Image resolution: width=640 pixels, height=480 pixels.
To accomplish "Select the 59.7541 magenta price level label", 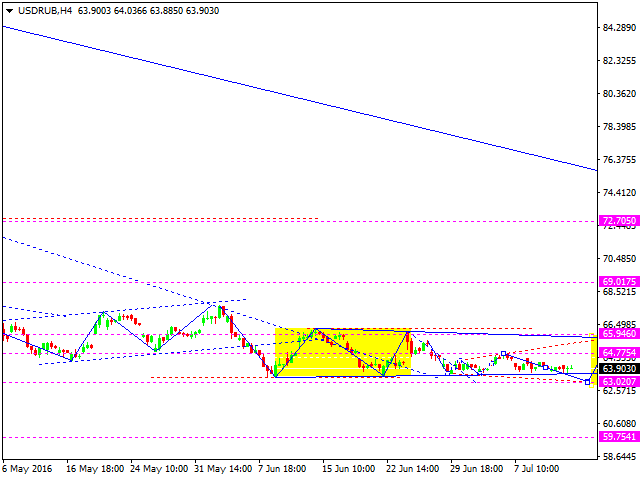I will point(619,437).
